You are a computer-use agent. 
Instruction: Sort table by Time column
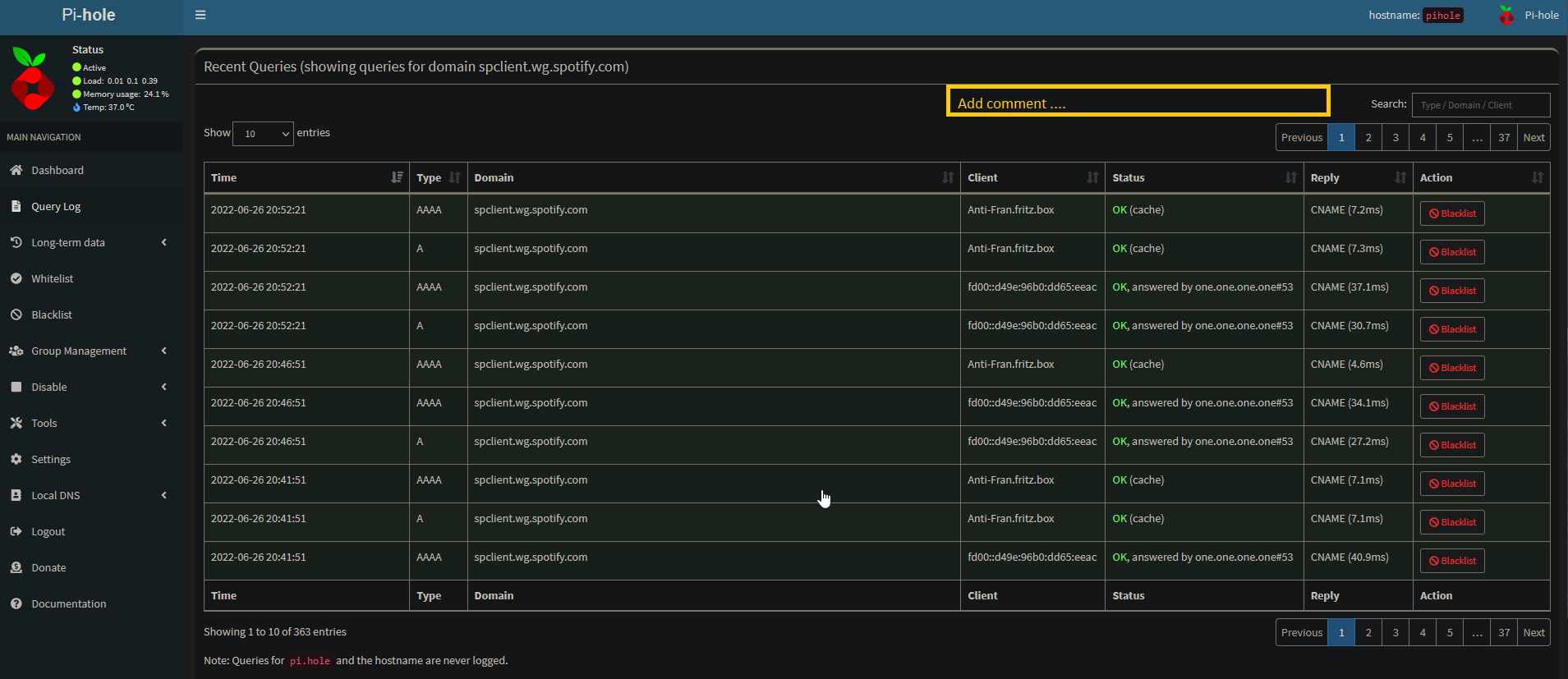306,177
